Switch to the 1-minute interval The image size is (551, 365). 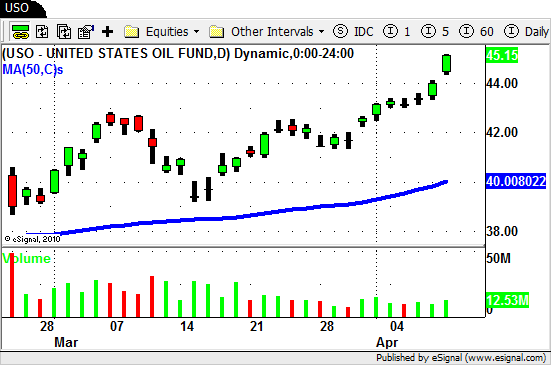[397, 32]
